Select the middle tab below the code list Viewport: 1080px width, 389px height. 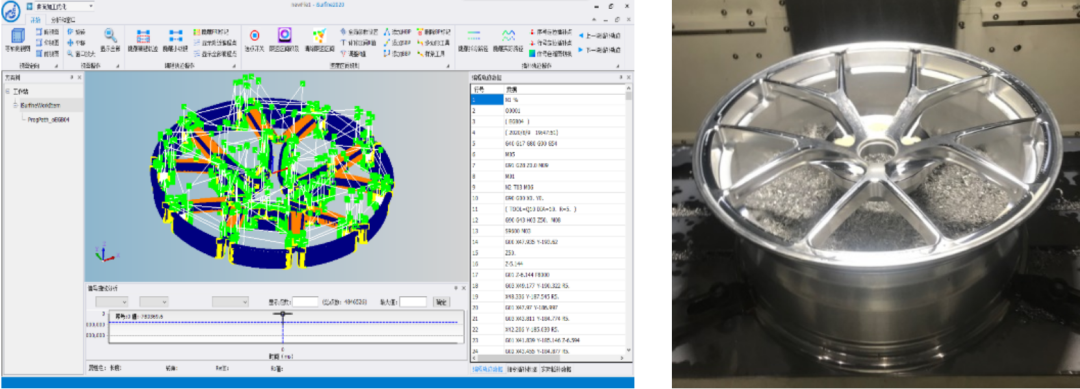pos(522,370)
